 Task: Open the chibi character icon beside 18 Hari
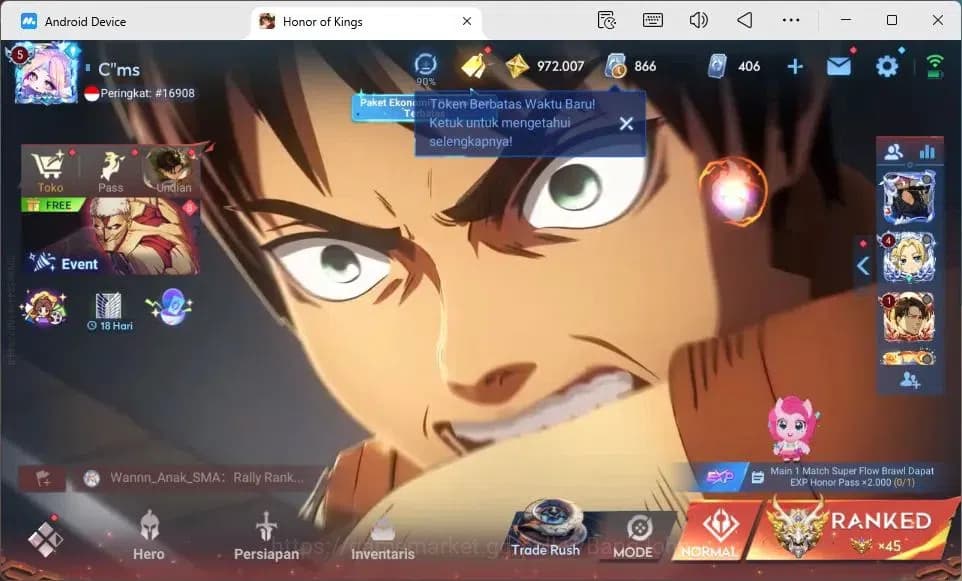(42, 307)
